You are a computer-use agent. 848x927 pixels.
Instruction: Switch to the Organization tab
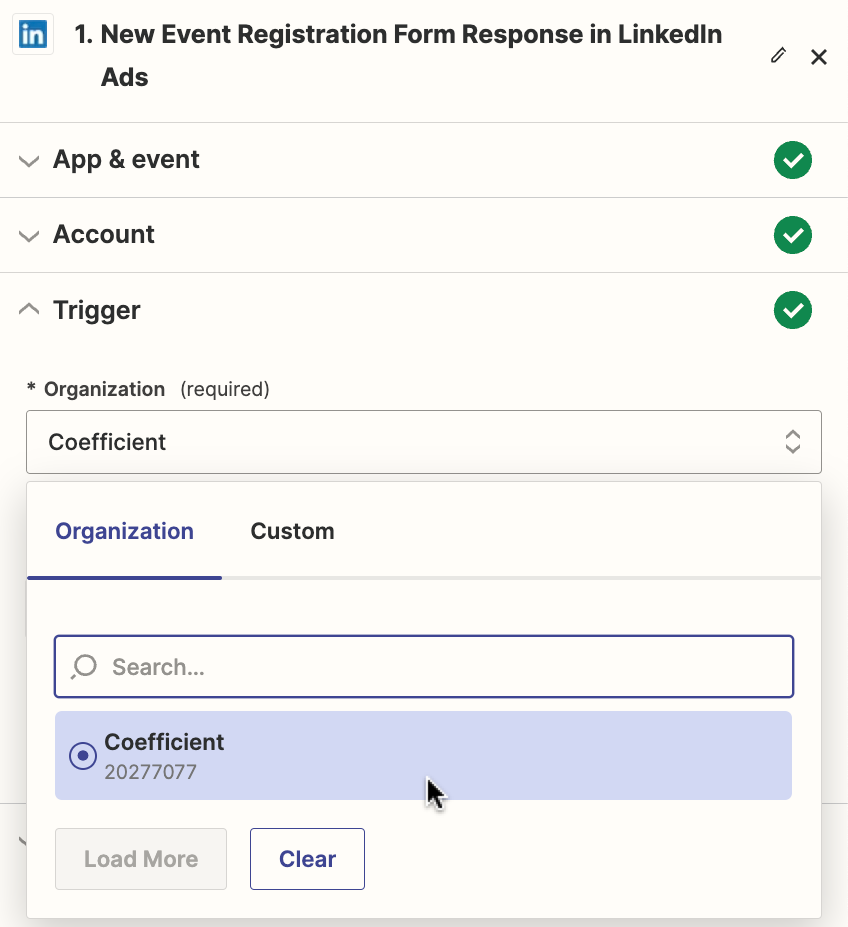[x=124, y=531]
